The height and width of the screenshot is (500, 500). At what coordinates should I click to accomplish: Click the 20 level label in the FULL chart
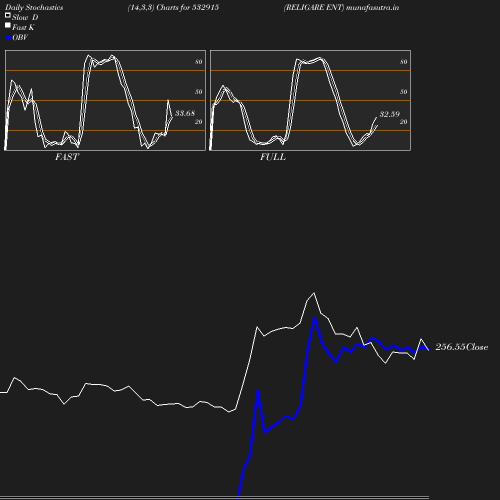(x=404, y=122)
